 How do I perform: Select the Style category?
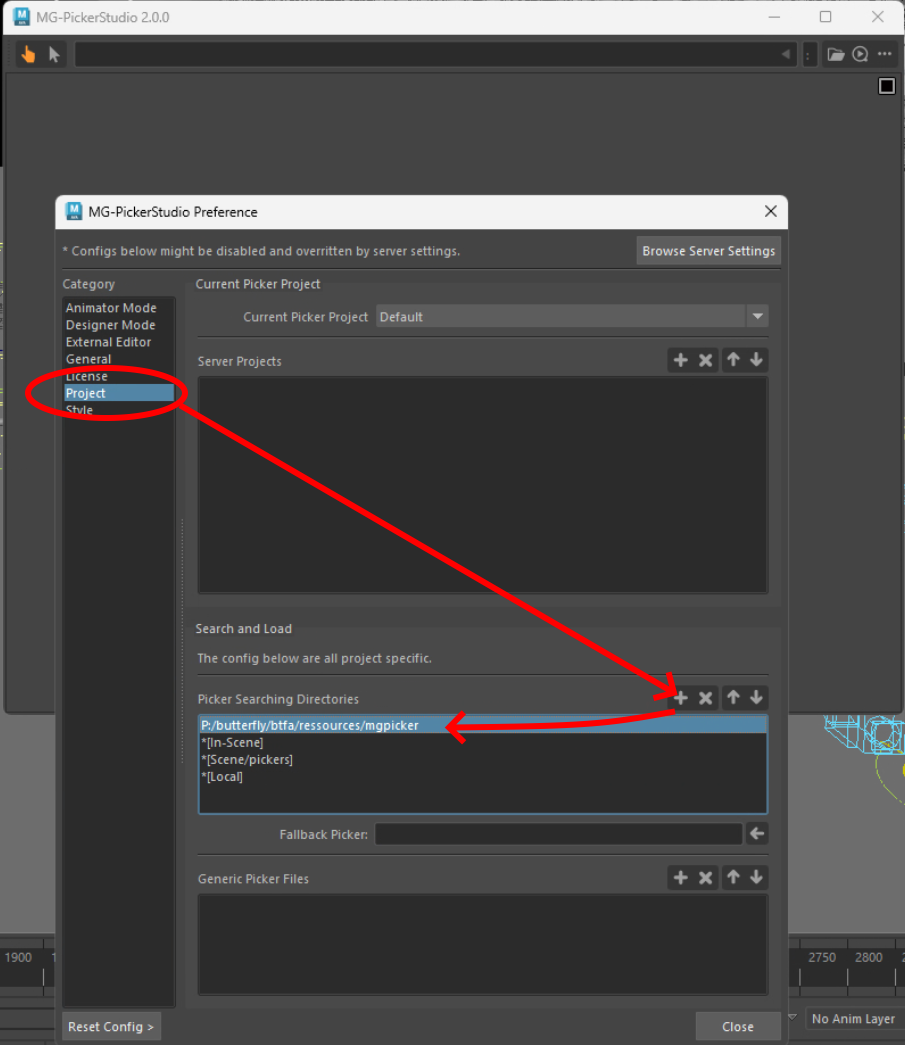coord(80,410)
